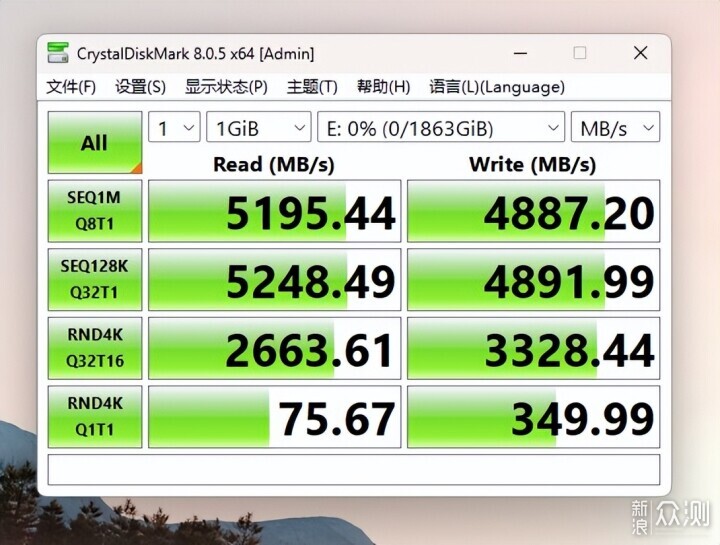Click the RND4K Q32T16 write result 3328.44
The height and width of the screenshot is (545, 720).
[x=534, y=348]
